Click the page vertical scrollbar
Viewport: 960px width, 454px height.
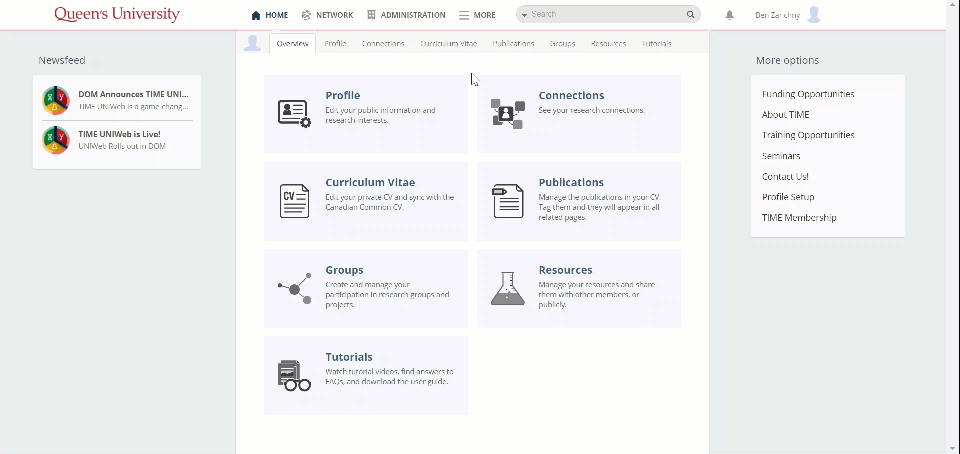952,227
